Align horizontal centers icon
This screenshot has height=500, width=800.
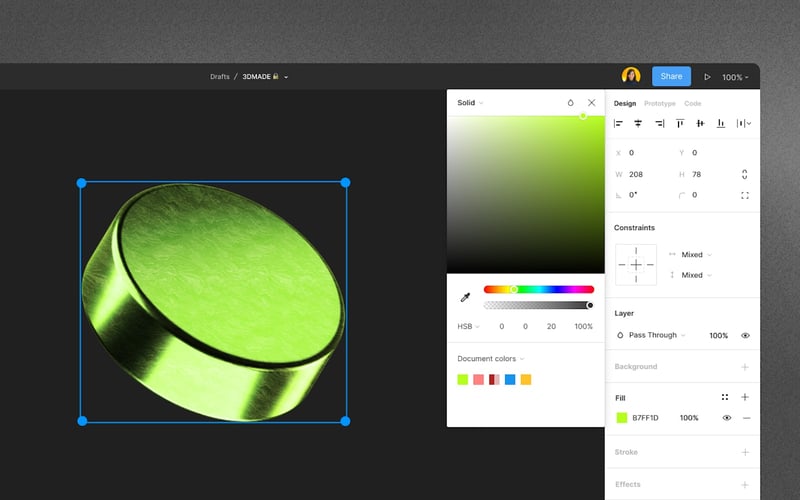click(x=638, y=123)
